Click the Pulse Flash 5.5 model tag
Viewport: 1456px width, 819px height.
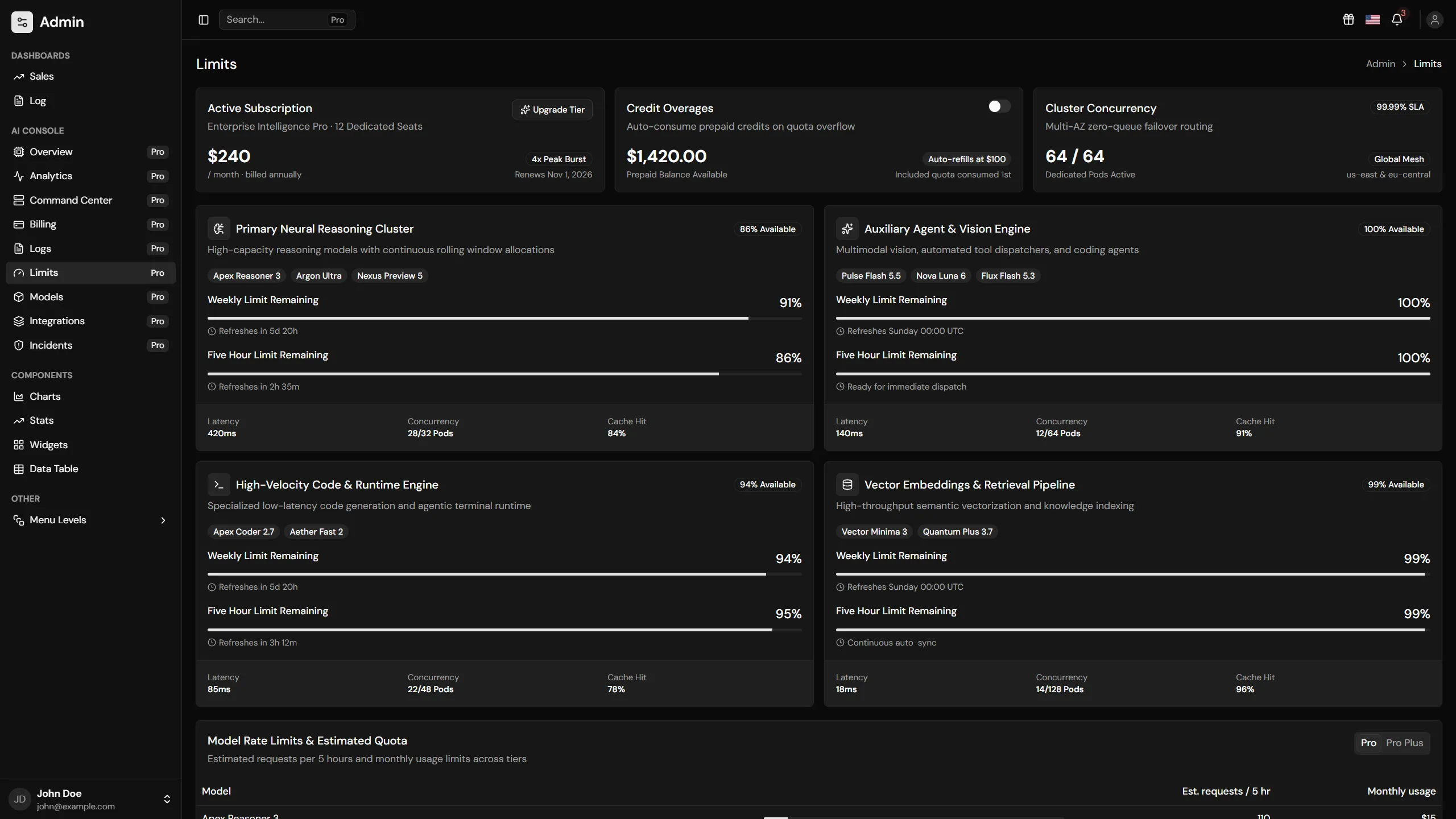[x=871, y=276]
